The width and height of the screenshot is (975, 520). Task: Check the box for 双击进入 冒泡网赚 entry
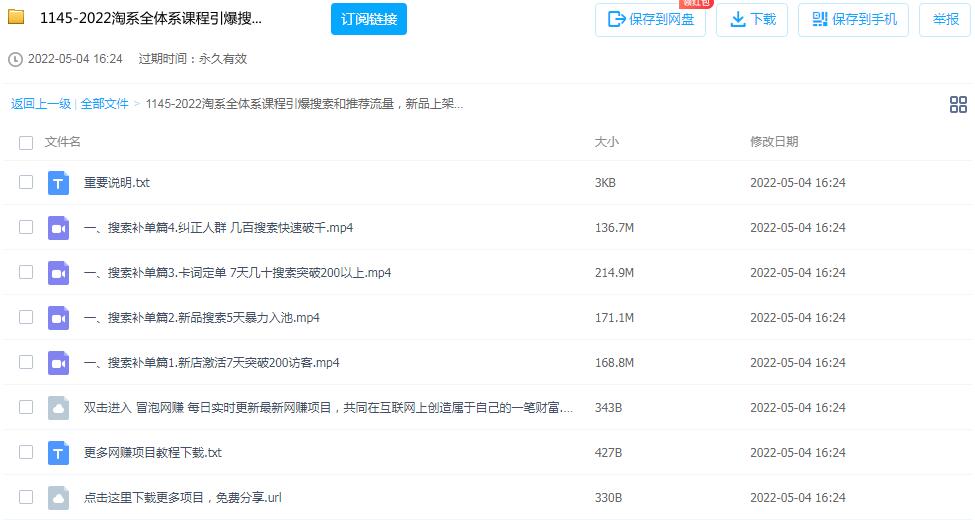tap(26, 407)
